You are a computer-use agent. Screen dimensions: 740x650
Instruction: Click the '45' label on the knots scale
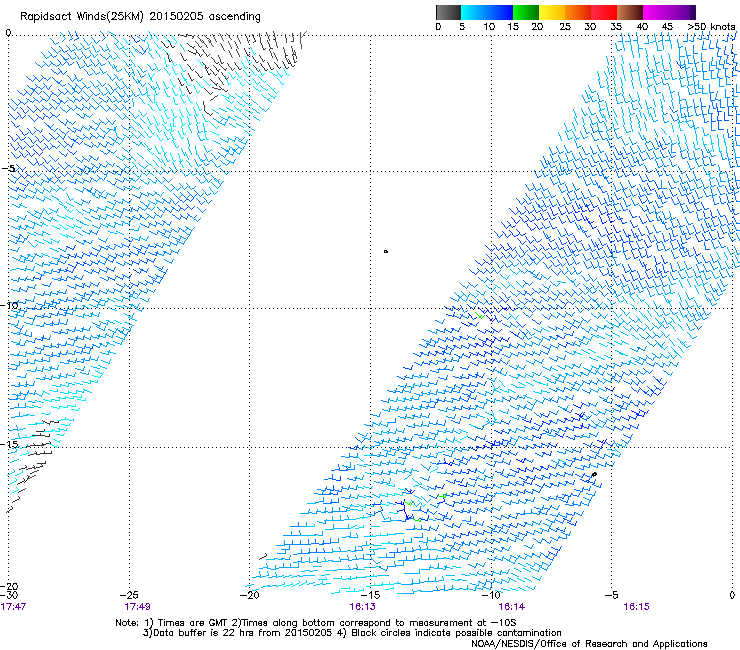tap(667, 27)
